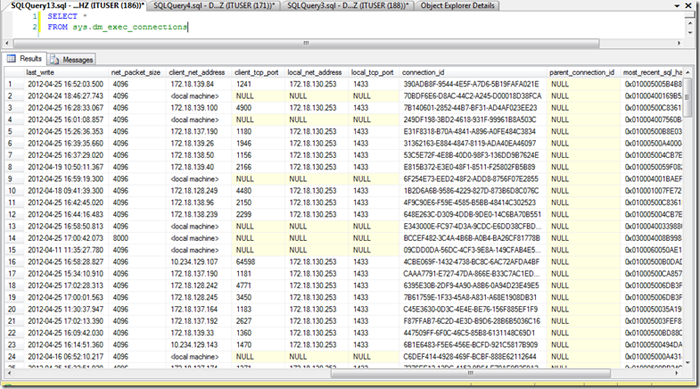
Task: Click the local_tcp_port column header
Action: (x=373, y=72)
